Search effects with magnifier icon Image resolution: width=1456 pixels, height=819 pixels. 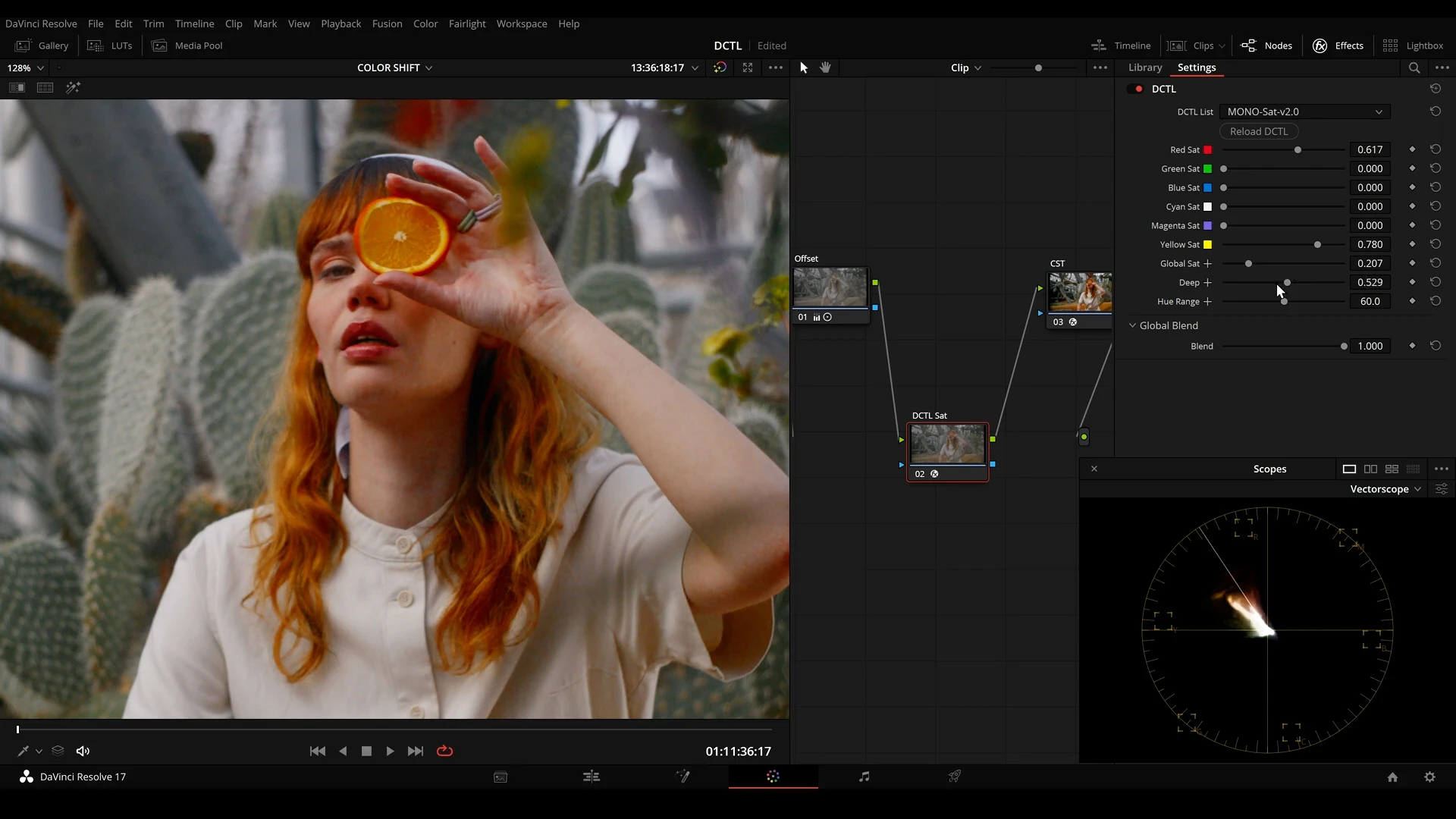[x=1414, y=67]
